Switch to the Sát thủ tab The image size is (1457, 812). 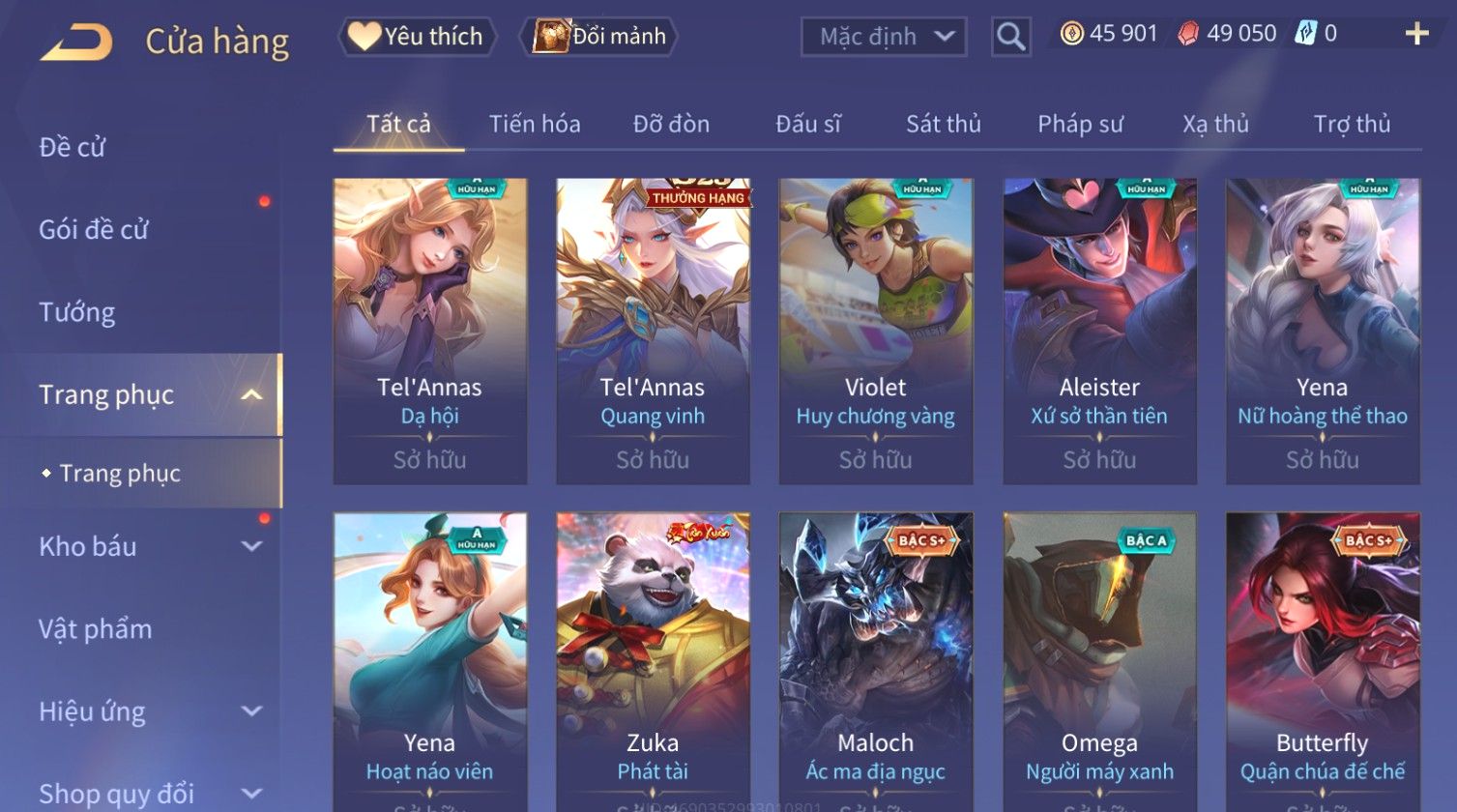[x=943, y=124]
